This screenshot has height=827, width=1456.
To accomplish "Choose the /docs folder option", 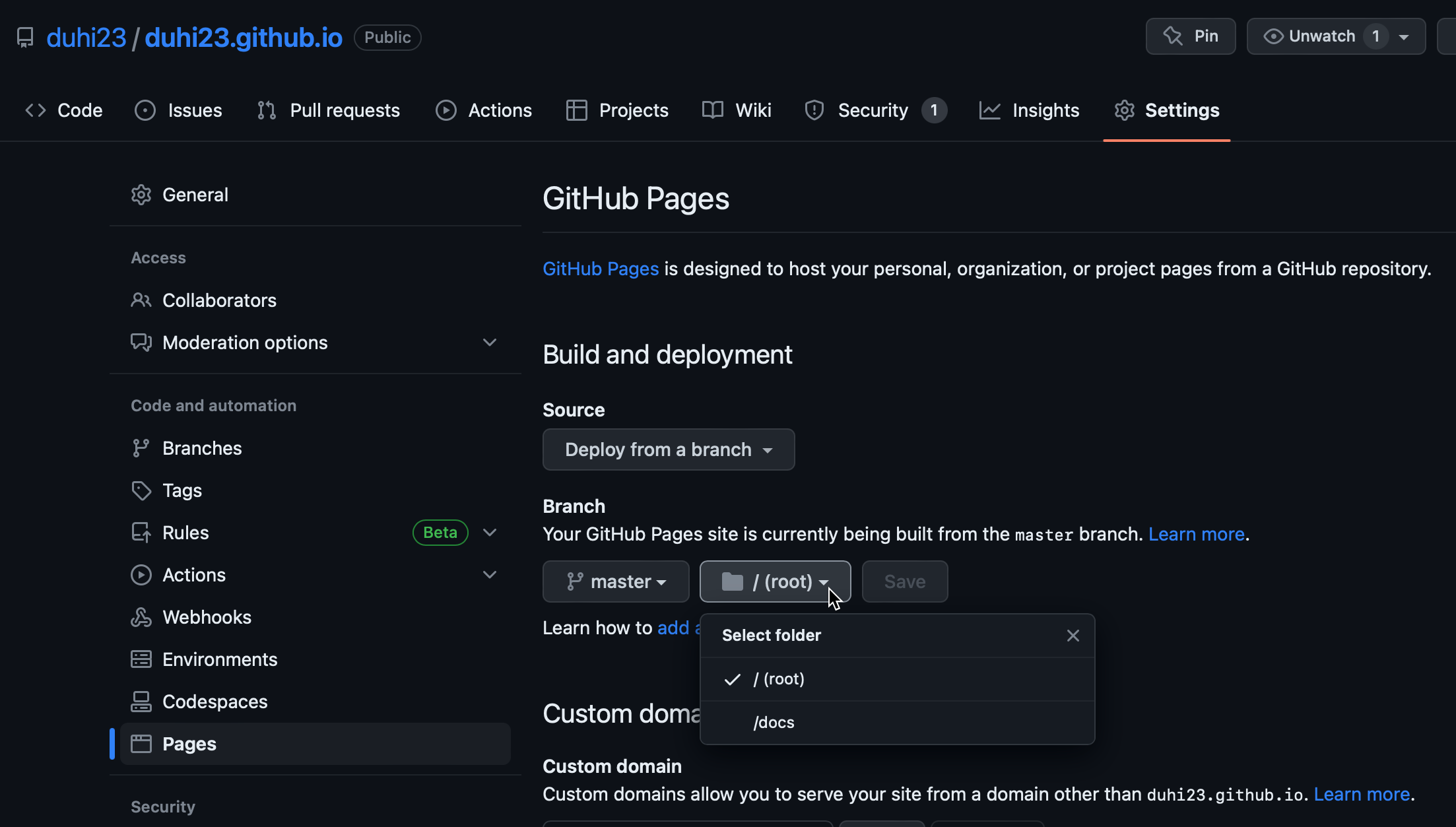I will (x=774, y=723).
